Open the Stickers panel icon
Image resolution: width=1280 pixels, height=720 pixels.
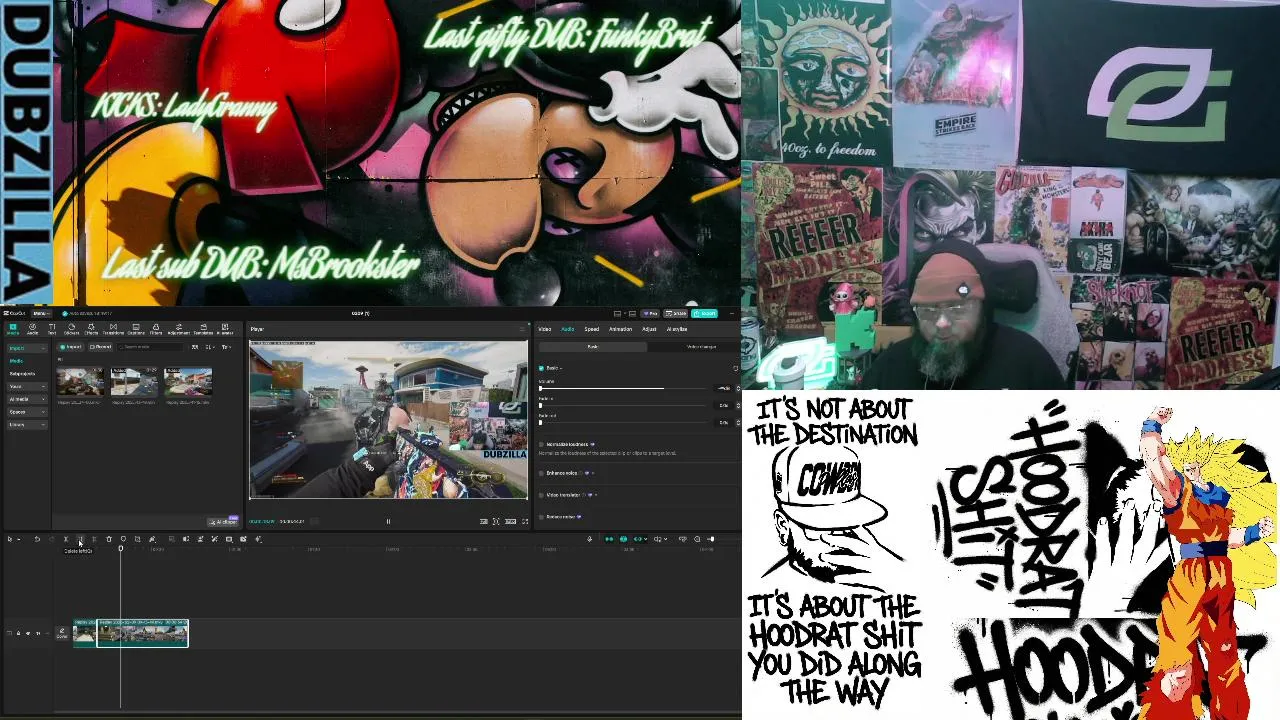click(x=71, y=329)
